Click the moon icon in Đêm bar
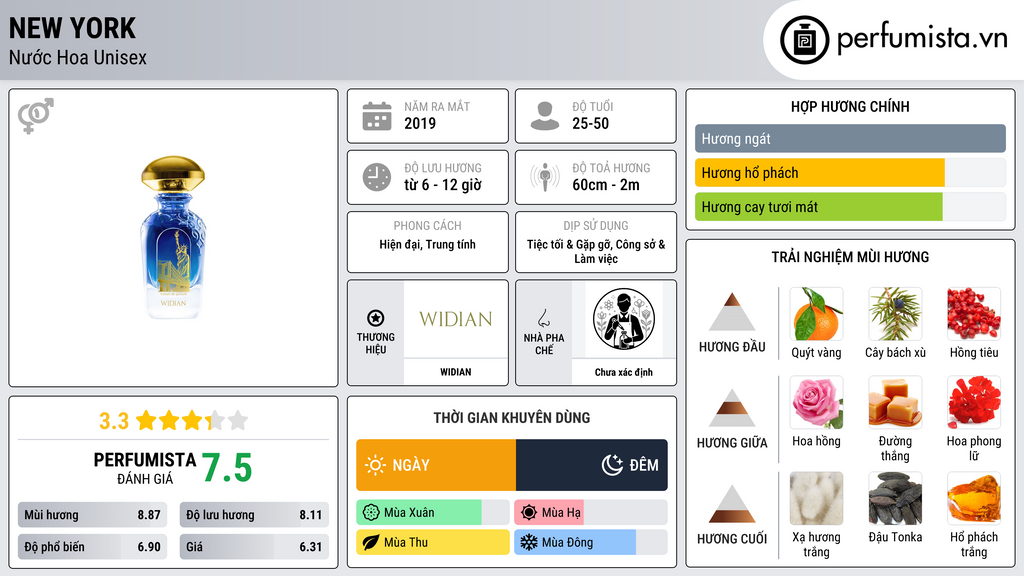Image resolution: width=1024 pixels, height=576 pixels. (612, 465)
